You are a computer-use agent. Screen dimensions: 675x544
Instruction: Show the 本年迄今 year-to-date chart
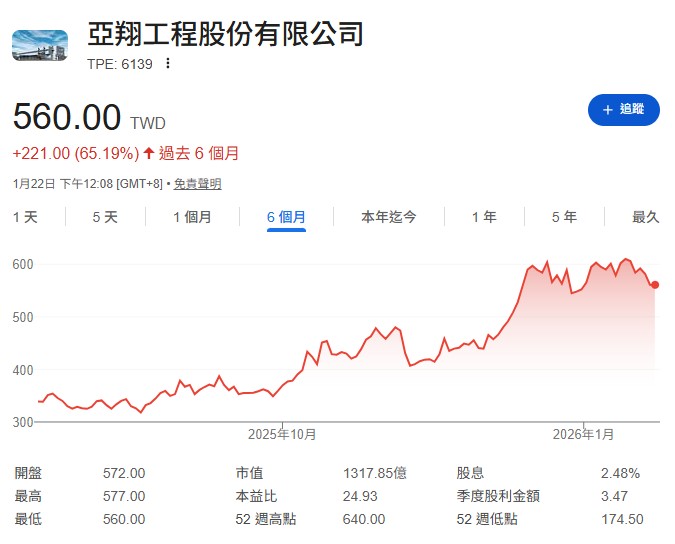click(389, 217)
